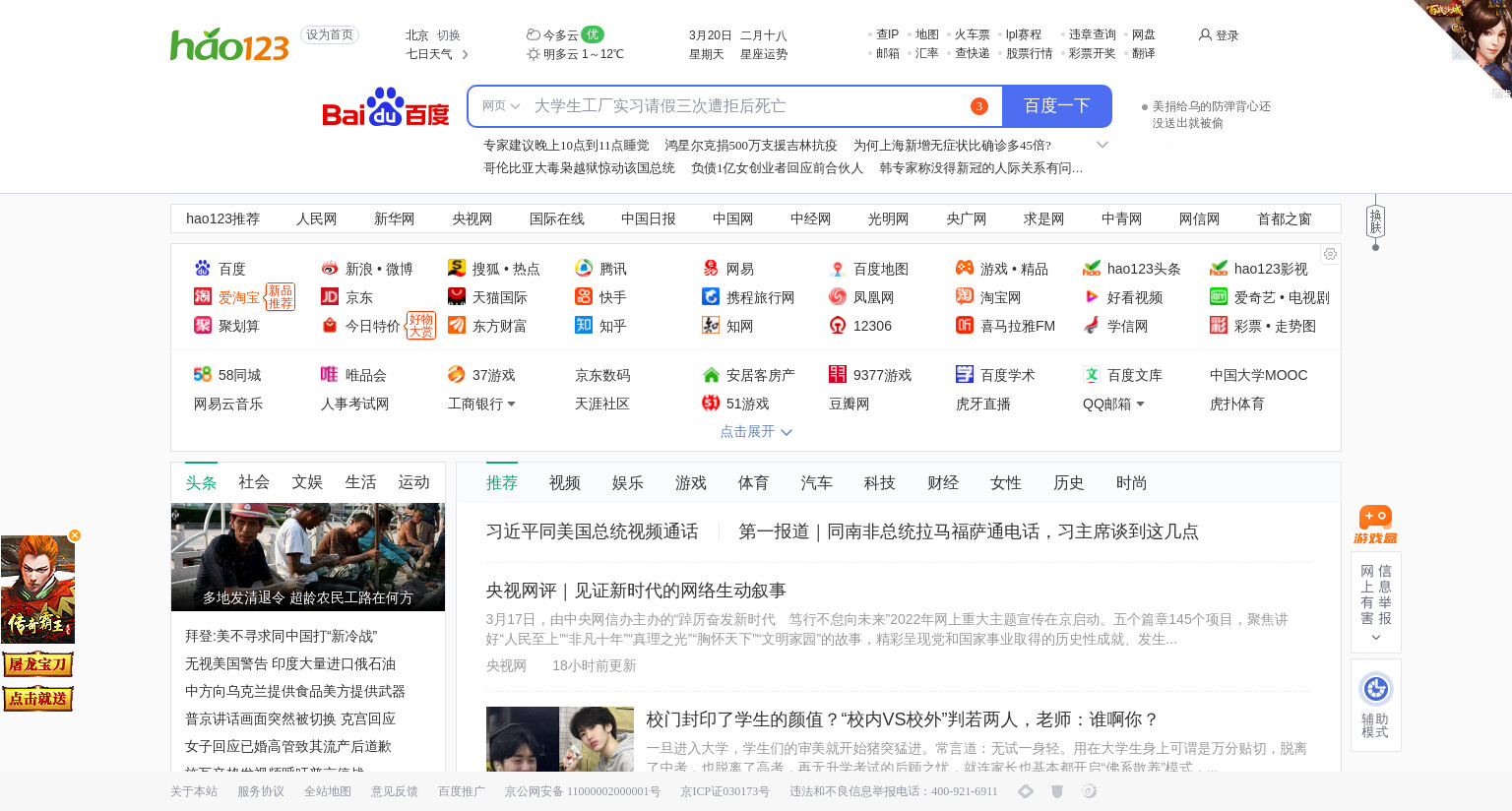Switch city with 切换 link
The width and height of the screenshot is (1512, 811).
(449, 34)
